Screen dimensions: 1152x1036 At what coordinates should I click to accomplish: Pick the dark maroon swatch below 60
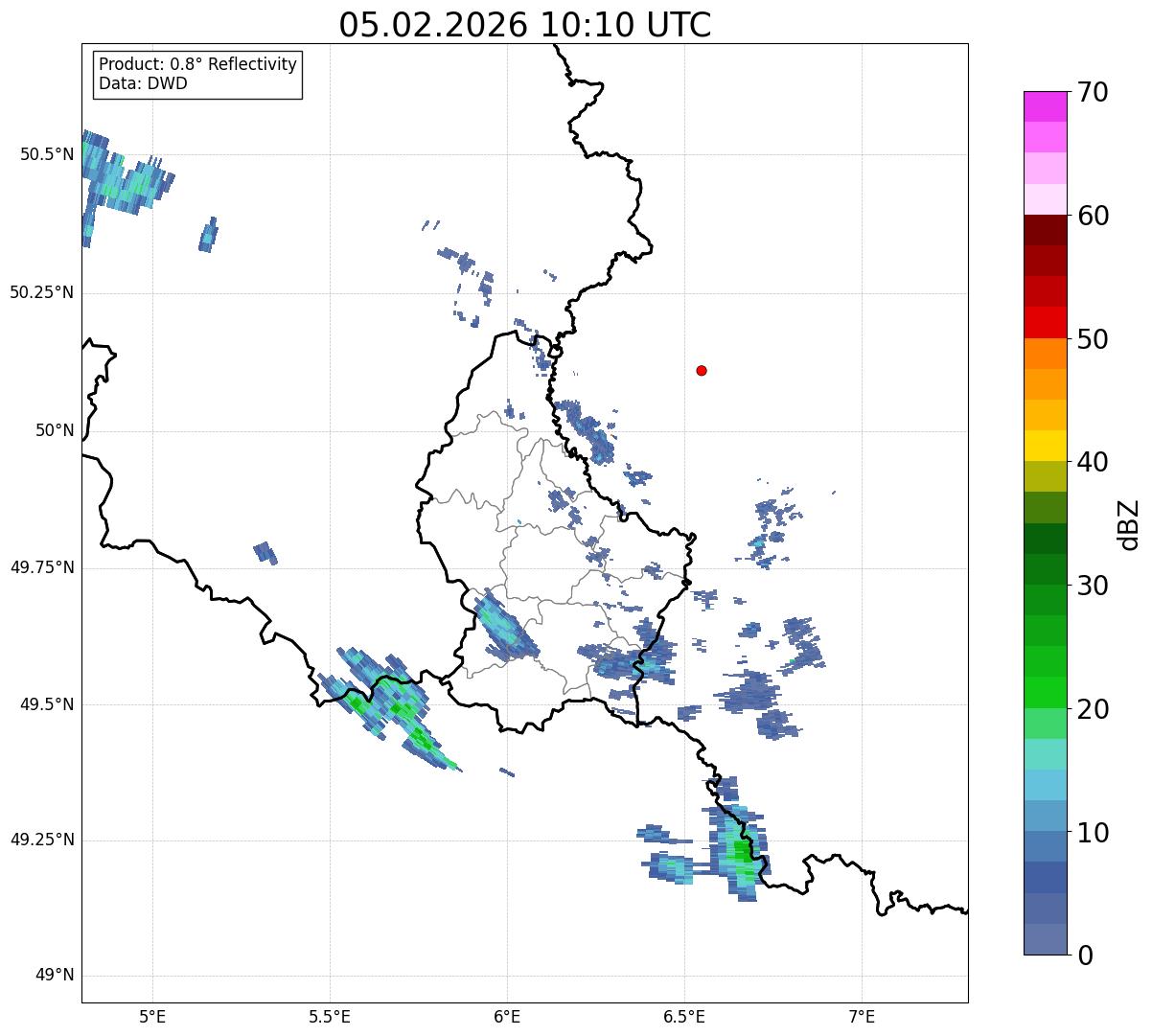(x=1045, y=230)
